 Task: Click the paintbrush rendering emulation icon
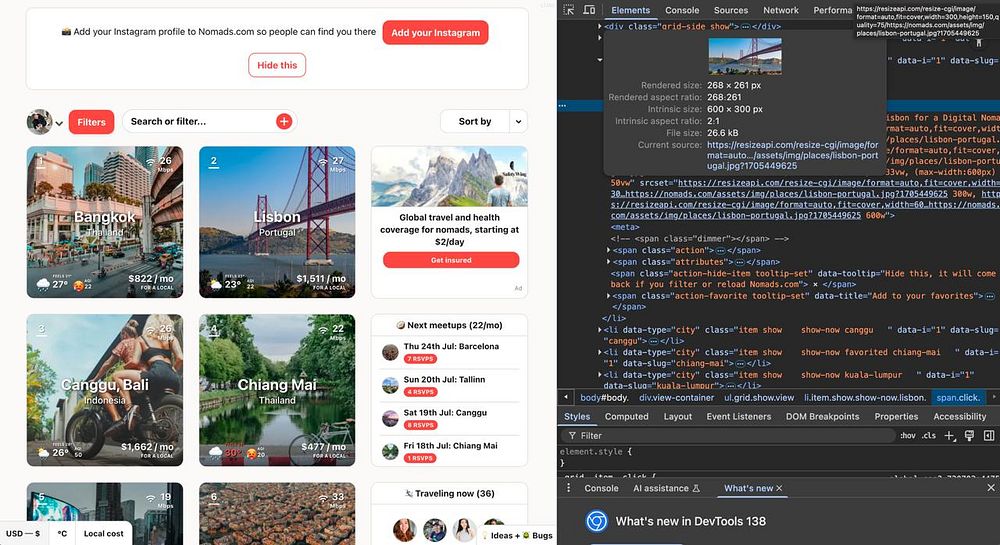tap(969, 435)
